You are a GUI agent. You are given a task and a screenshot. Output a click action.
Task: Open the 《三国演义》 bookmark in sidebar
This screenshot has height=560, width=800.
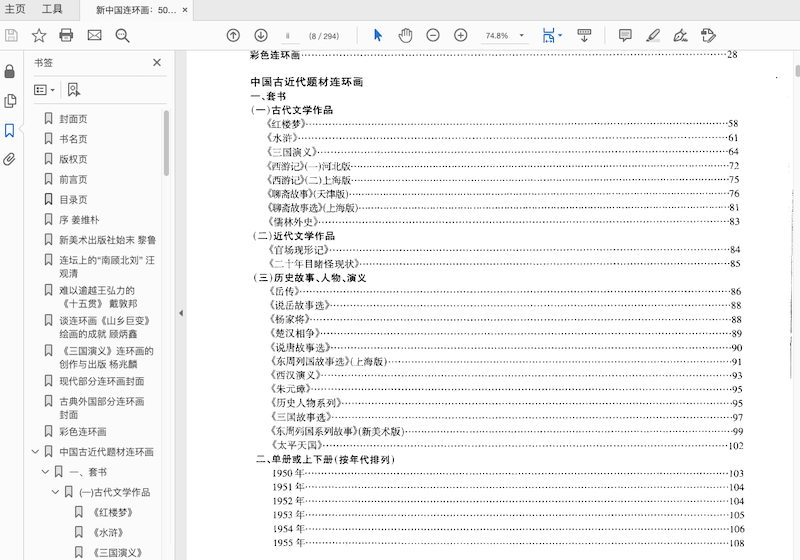pos(117,552)
